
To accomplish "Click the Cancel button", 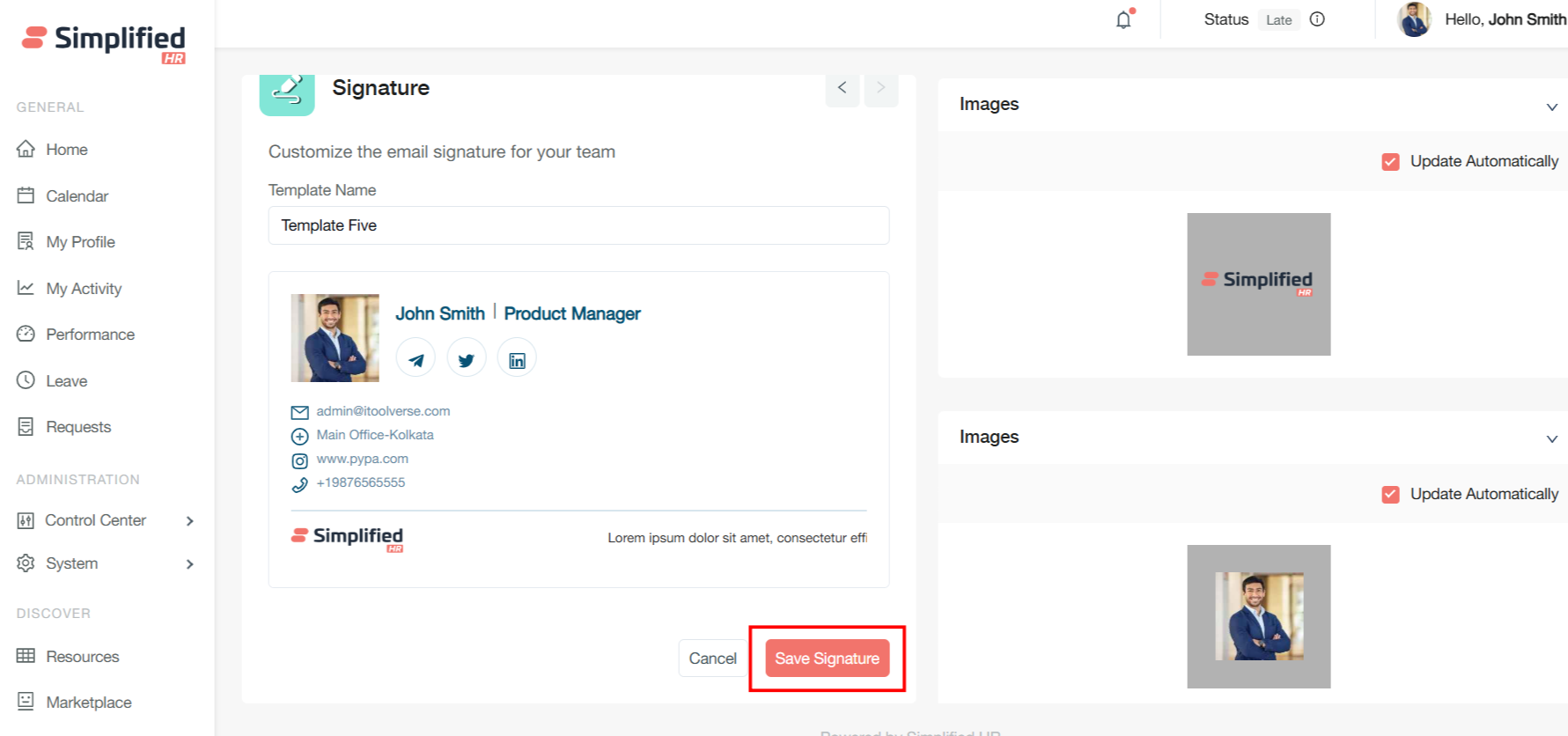I will tap(712, 659).
